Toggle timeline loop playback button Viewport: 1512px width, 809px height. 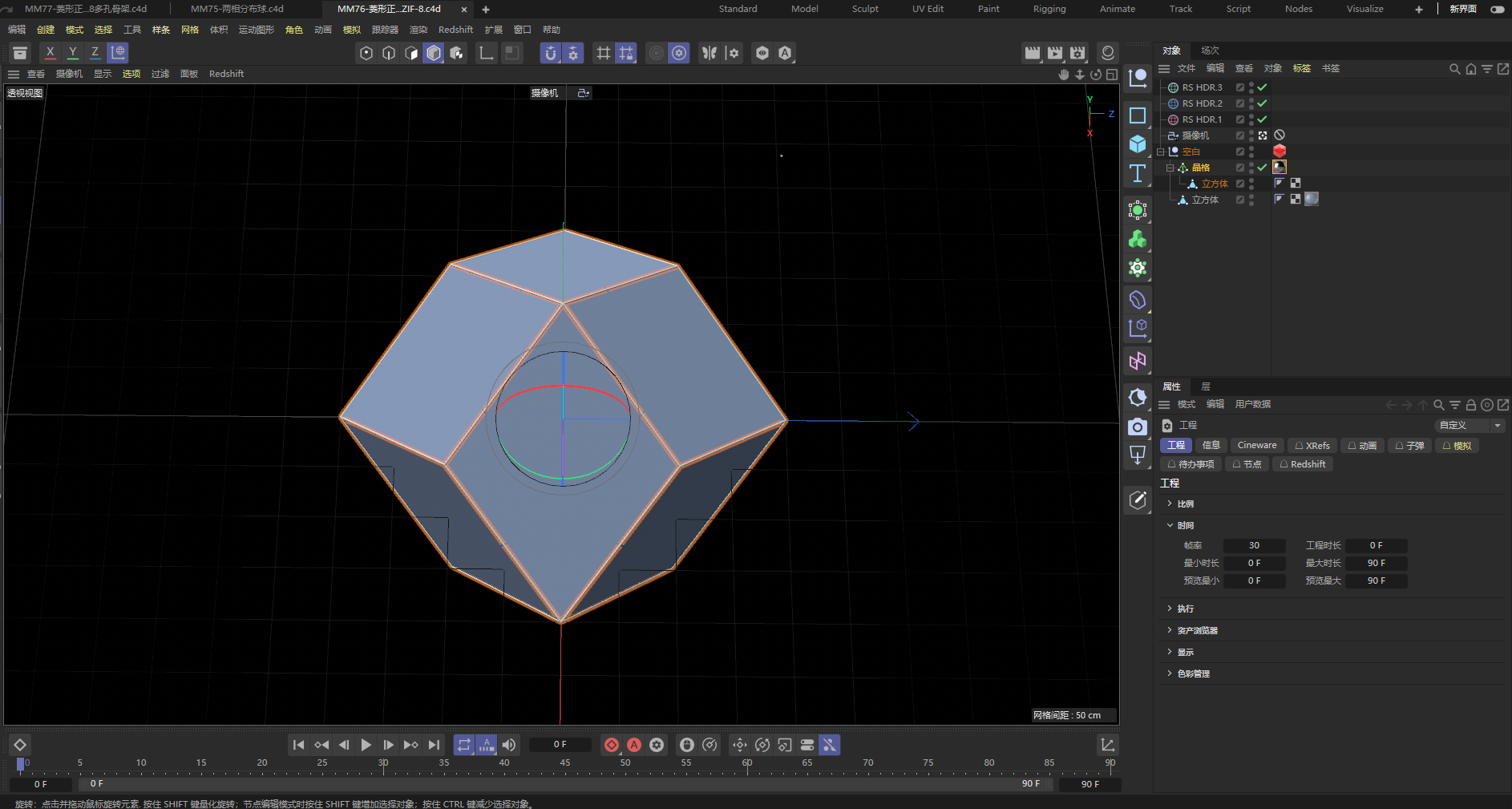tap(464, 745)
